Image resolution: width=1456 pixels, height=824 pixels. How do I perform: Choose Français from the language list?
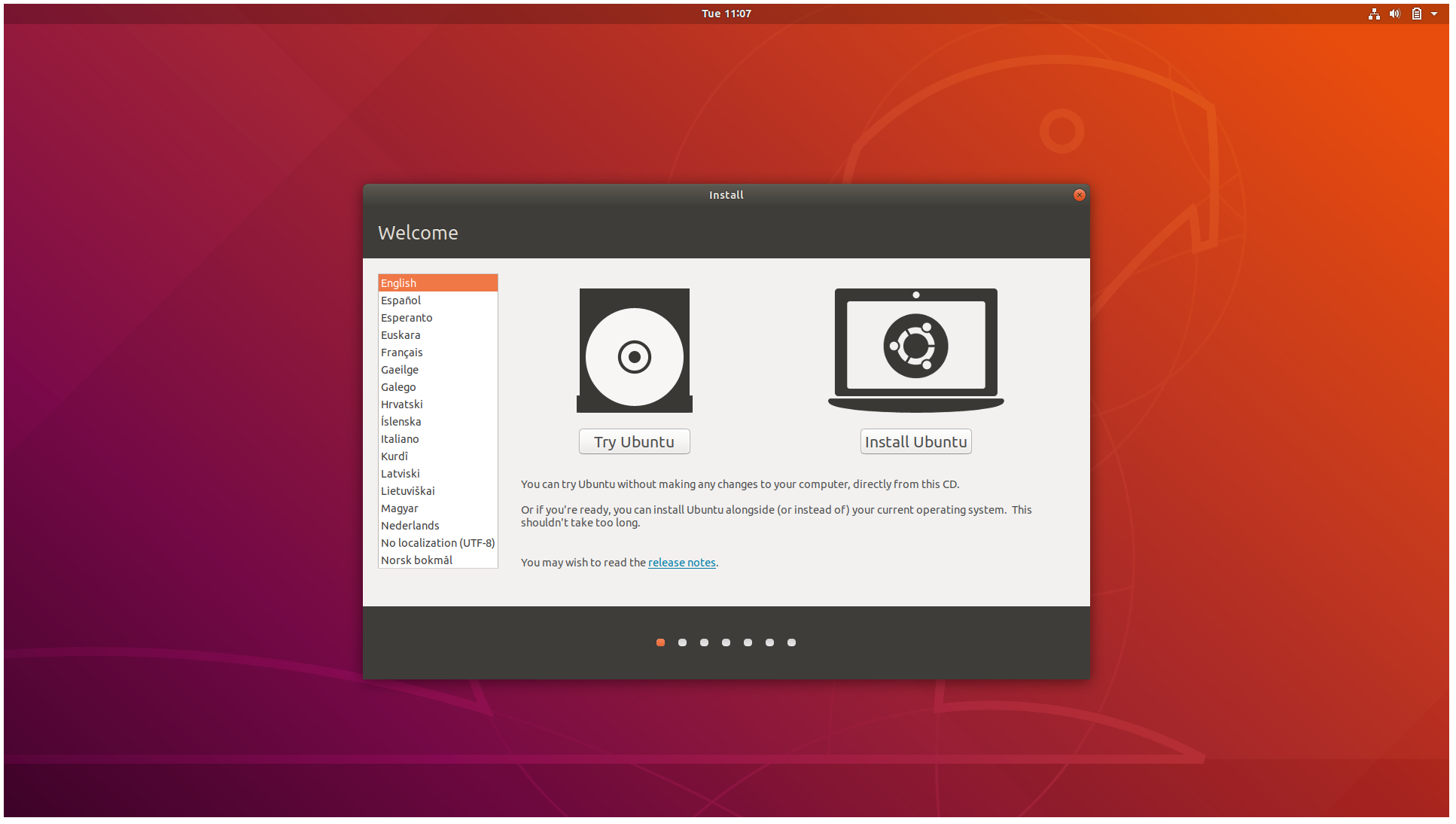pyautogui.click(x=437, y=352)
